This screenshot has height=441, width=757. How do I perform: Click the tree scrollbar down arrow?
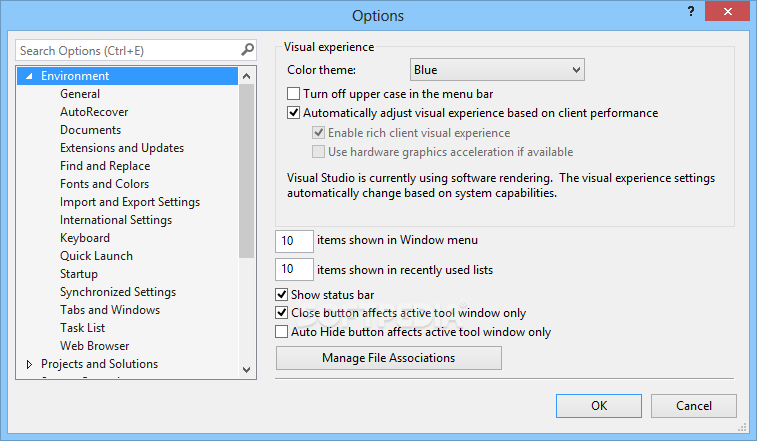pos(246,370)
